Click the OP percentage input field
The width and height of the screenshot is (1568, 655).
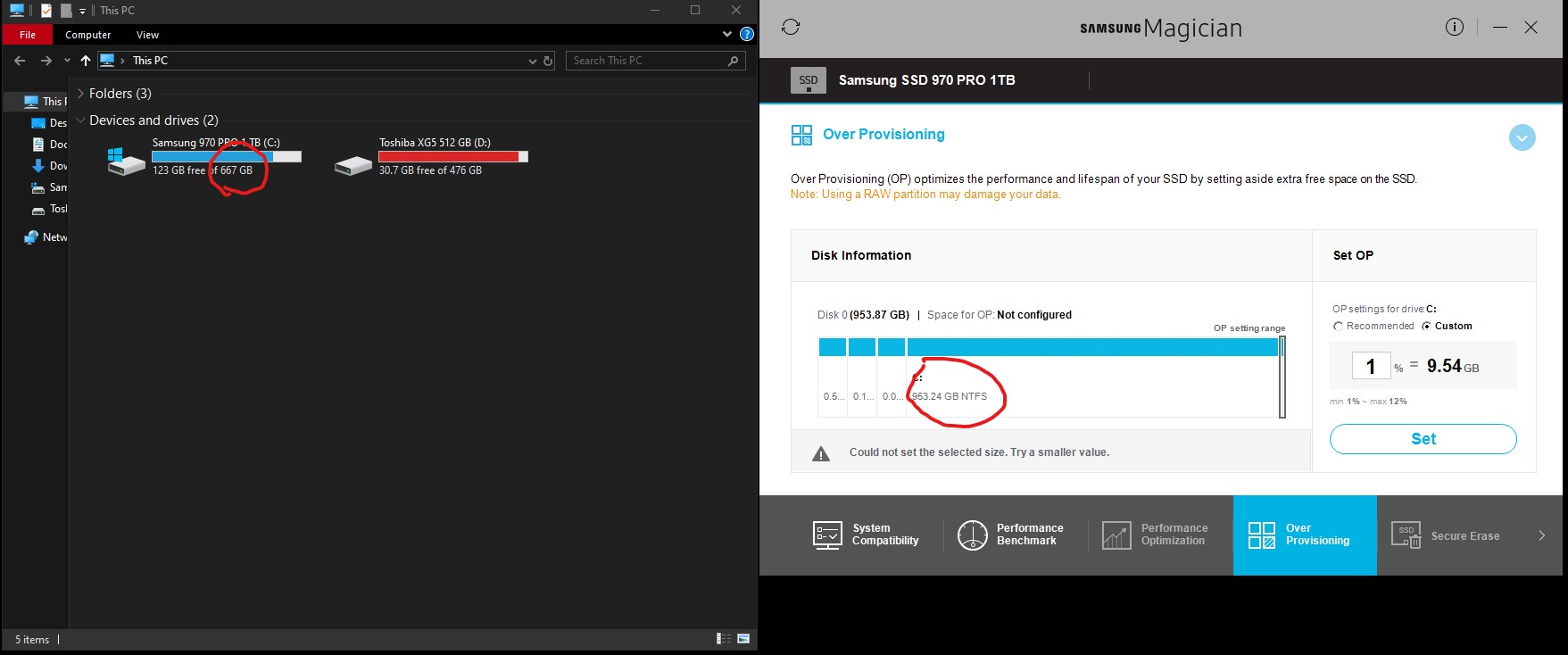tap(1371, 367)
